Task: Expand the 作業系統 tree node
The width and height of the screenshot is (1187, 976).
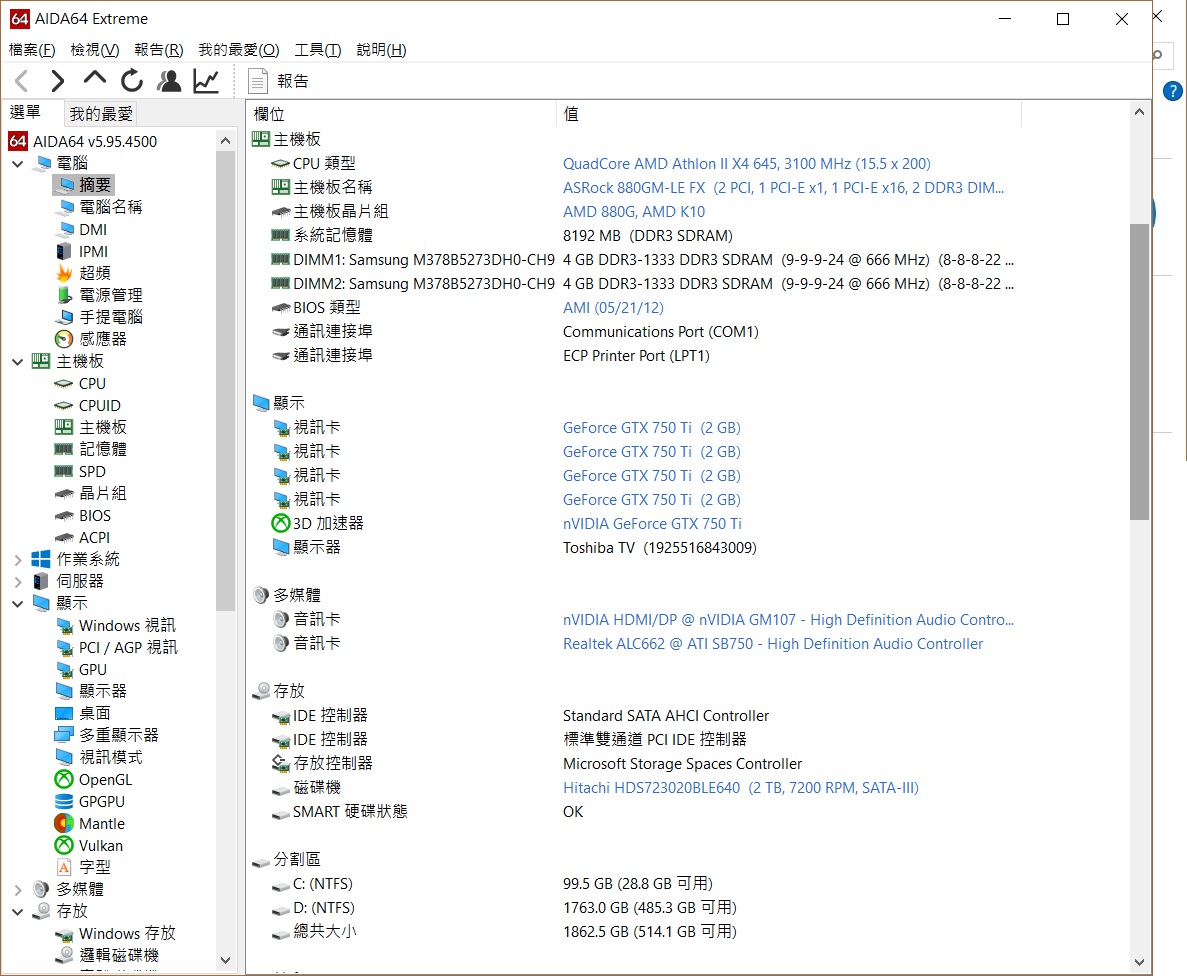Action: coord(17,560)
